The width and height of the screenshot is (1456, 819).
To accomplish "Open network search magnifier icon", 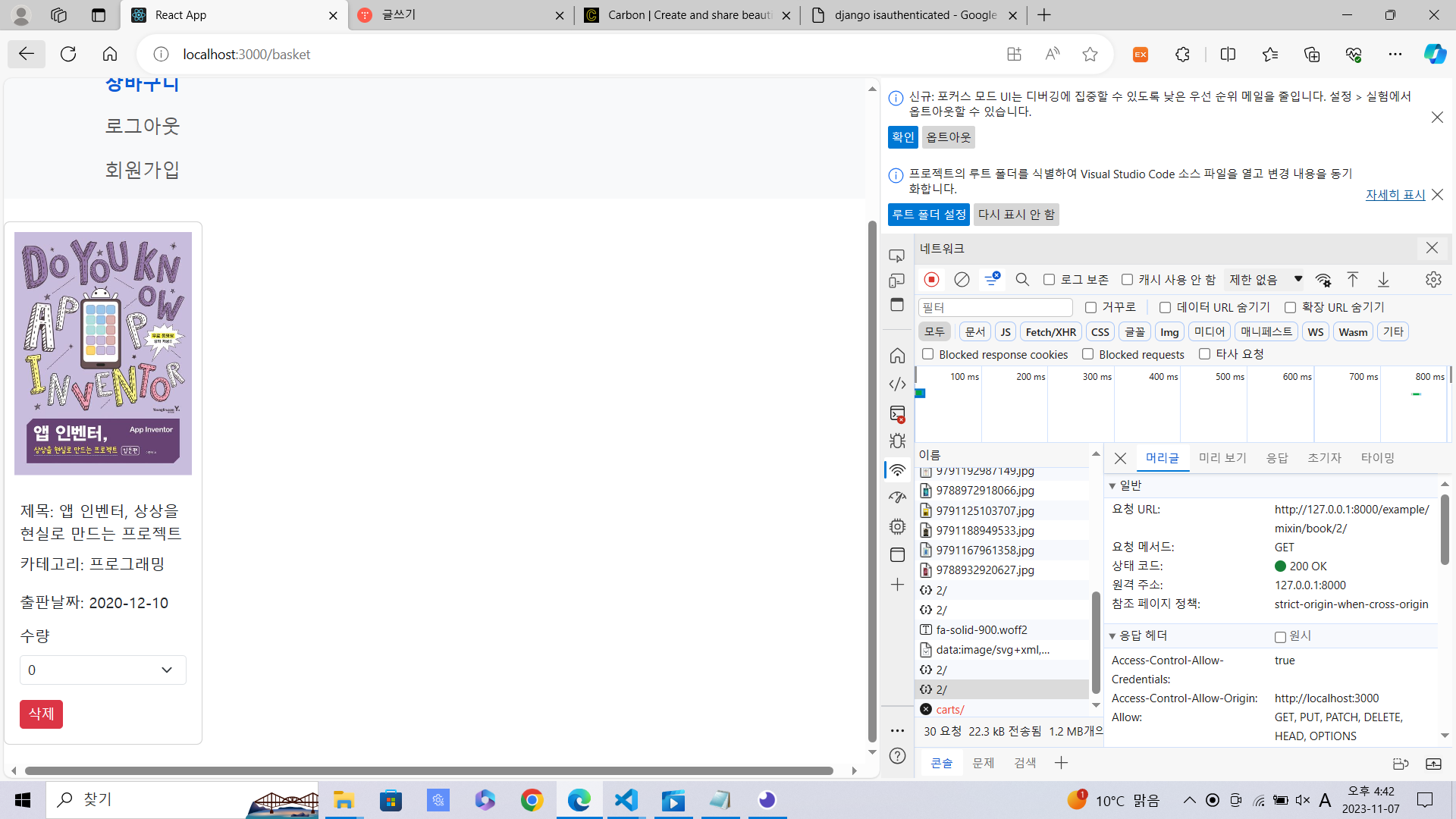I will 1022,280.
